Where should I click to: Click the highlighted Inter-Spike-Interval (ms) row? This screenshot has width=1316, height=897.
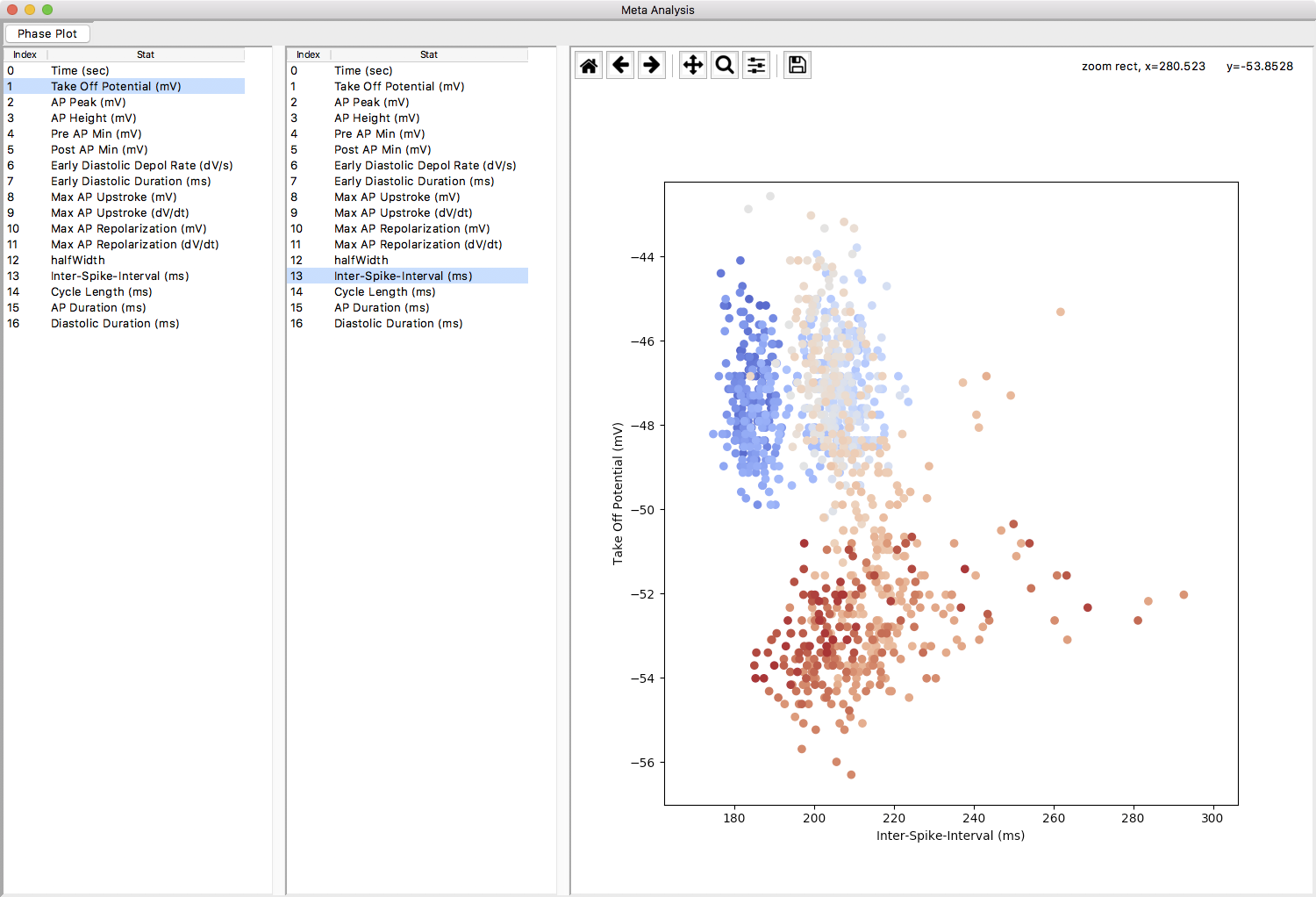click(x=407, y=276)
